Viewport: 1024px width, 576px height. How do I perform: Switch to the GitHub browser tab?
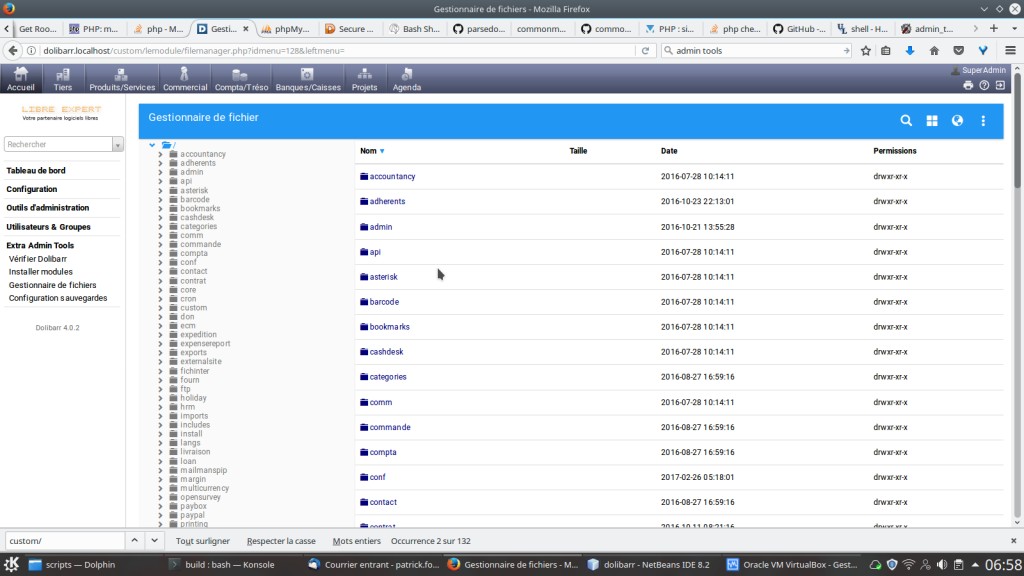tap(799, 29)
